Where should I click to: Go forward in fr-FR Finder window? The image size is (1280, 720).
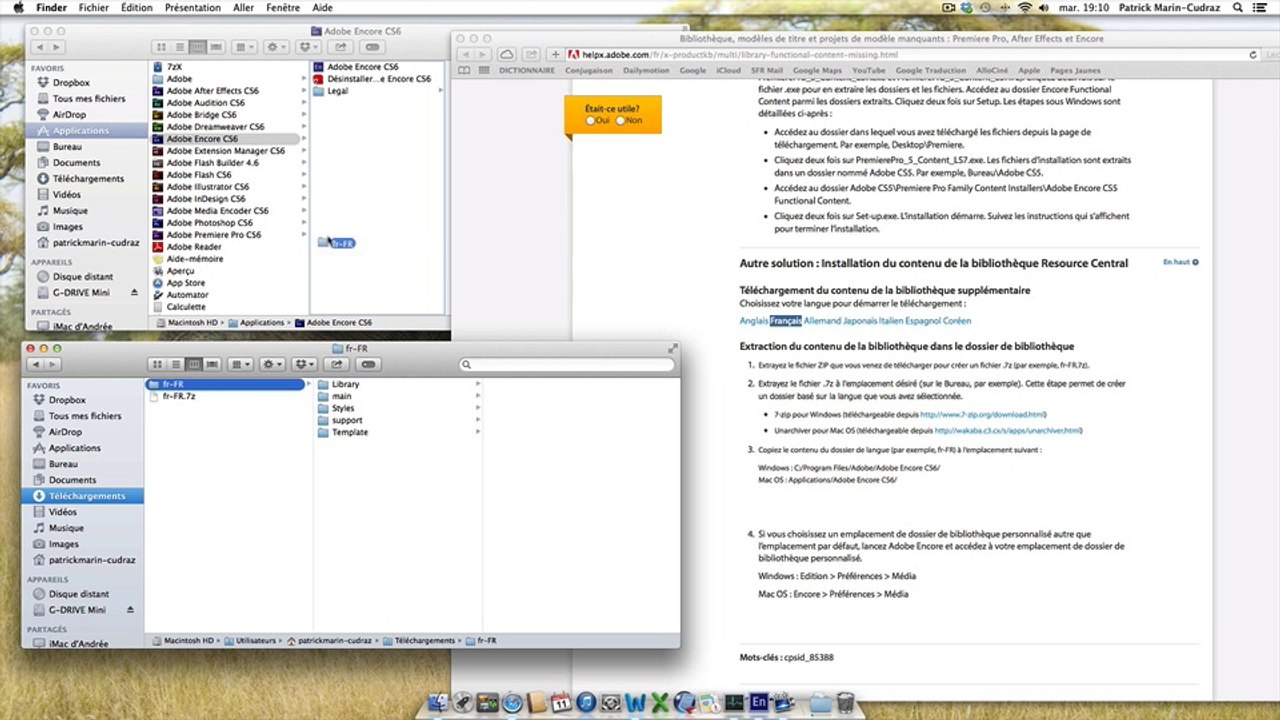click(55, 364)
